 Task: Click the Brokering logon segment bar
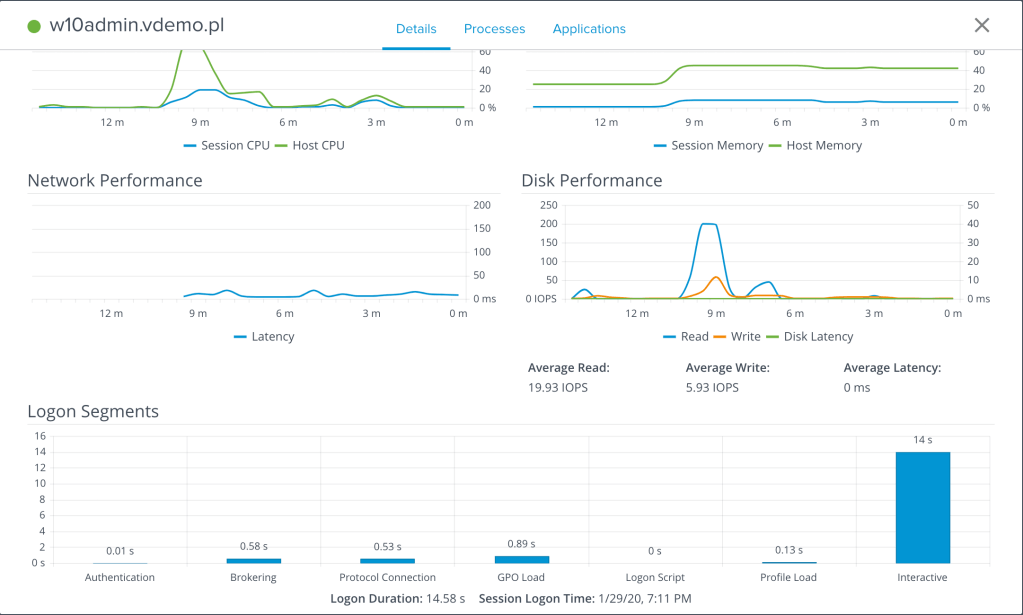(253, 561)
